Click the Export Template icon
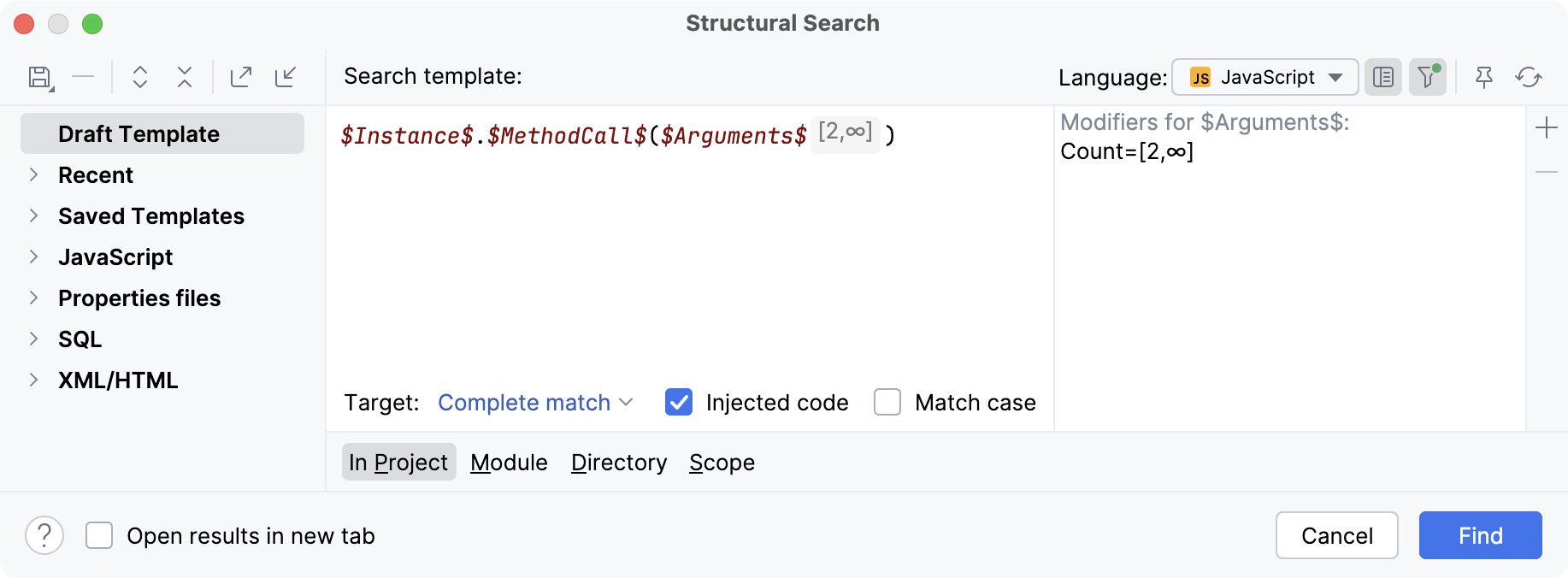The image size is (1568, 578). click(x=241, y=77)
